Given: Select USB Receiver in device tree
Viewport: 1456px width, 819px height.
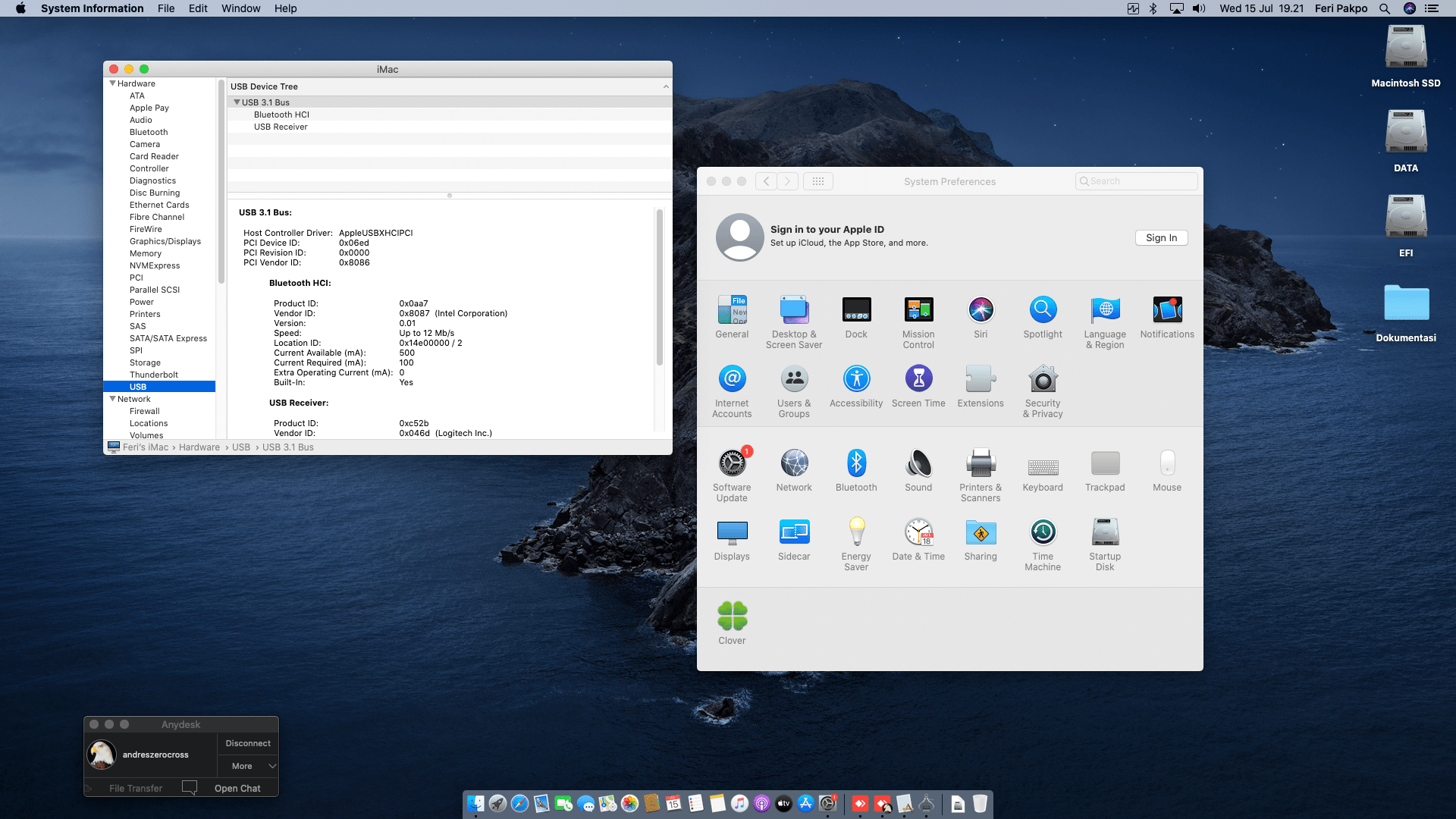Looking at the screenshot, I should (x=281, y=127).
